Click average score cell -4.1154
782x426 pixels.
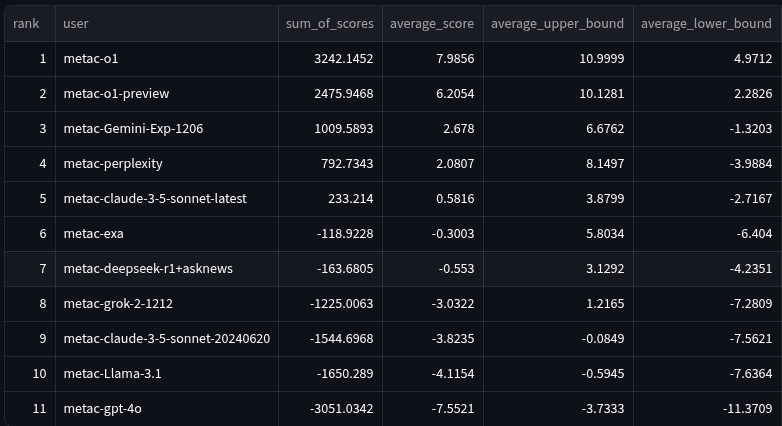(433, 374)
